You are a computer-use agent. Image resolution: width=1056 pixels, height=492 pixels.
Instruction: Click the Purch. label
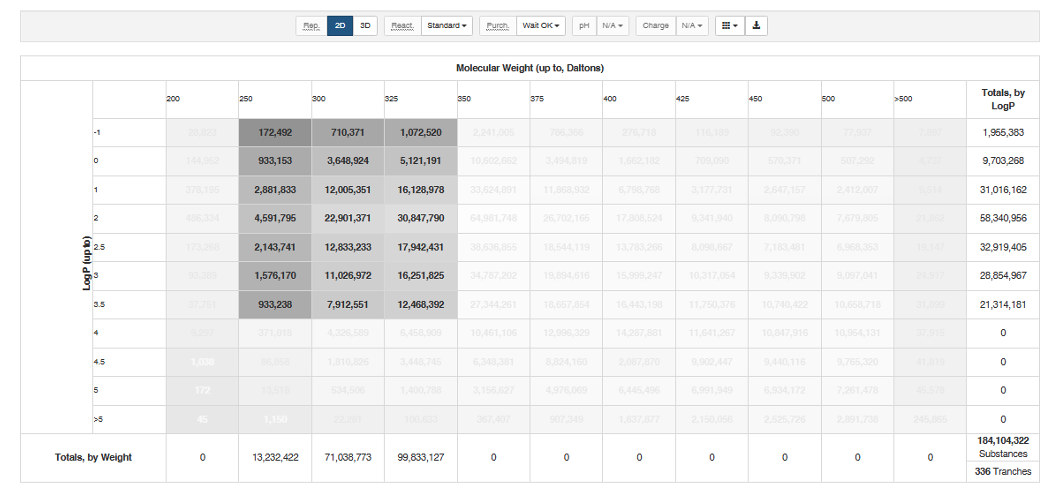(x=498, y=26)
